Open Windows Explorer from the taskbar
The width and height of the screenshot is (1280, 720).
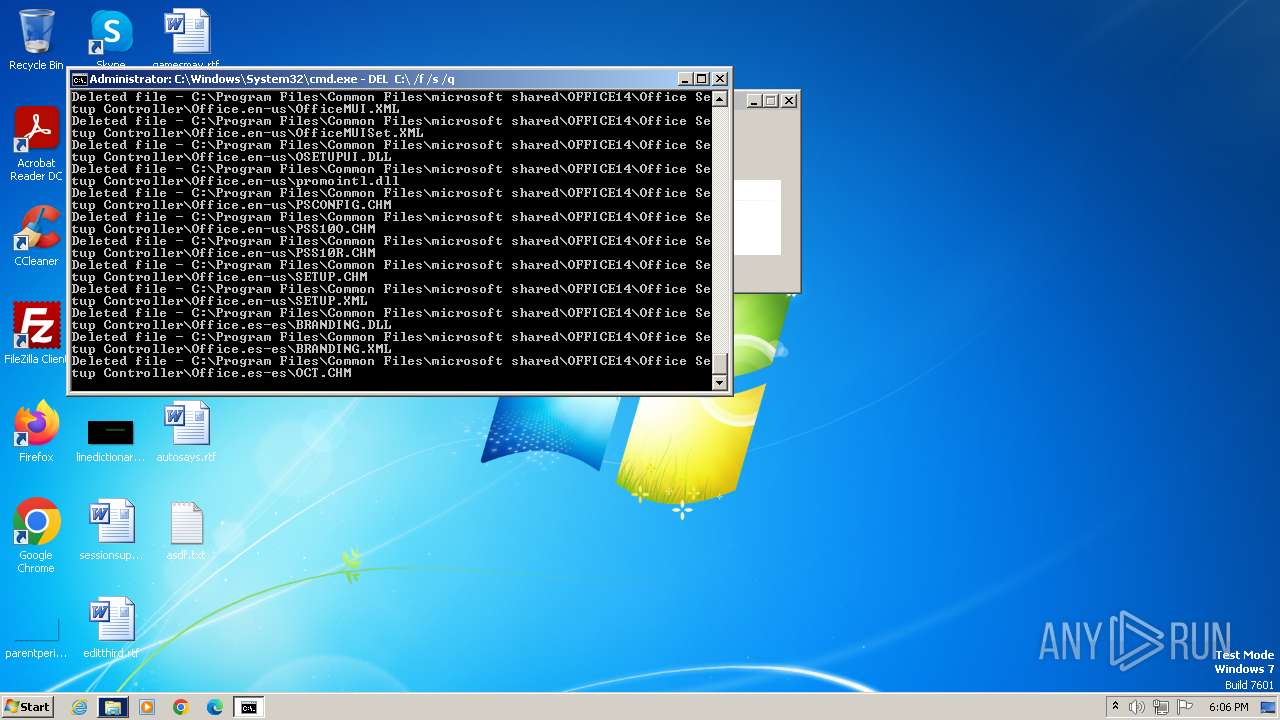113,707
